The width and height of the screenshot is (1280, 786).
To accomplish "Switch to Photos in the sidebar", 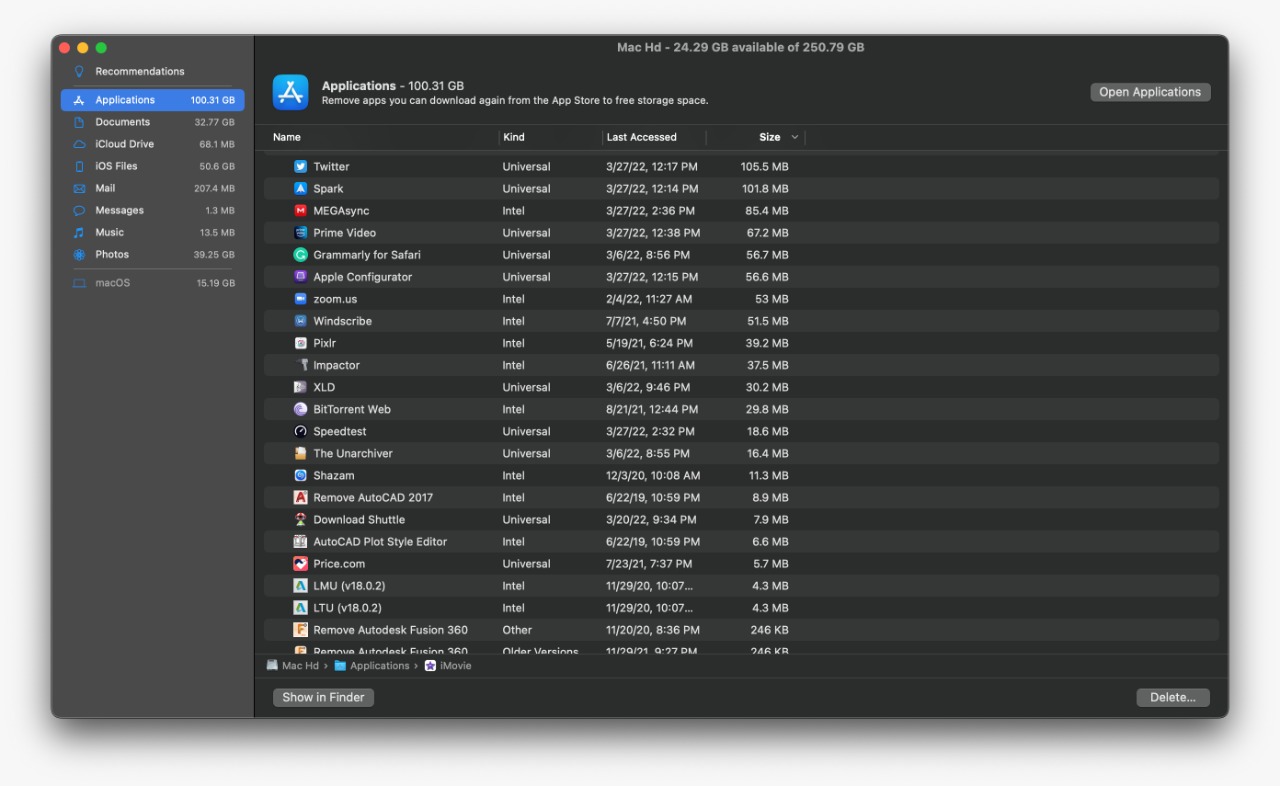I will [x=152, y=254].
